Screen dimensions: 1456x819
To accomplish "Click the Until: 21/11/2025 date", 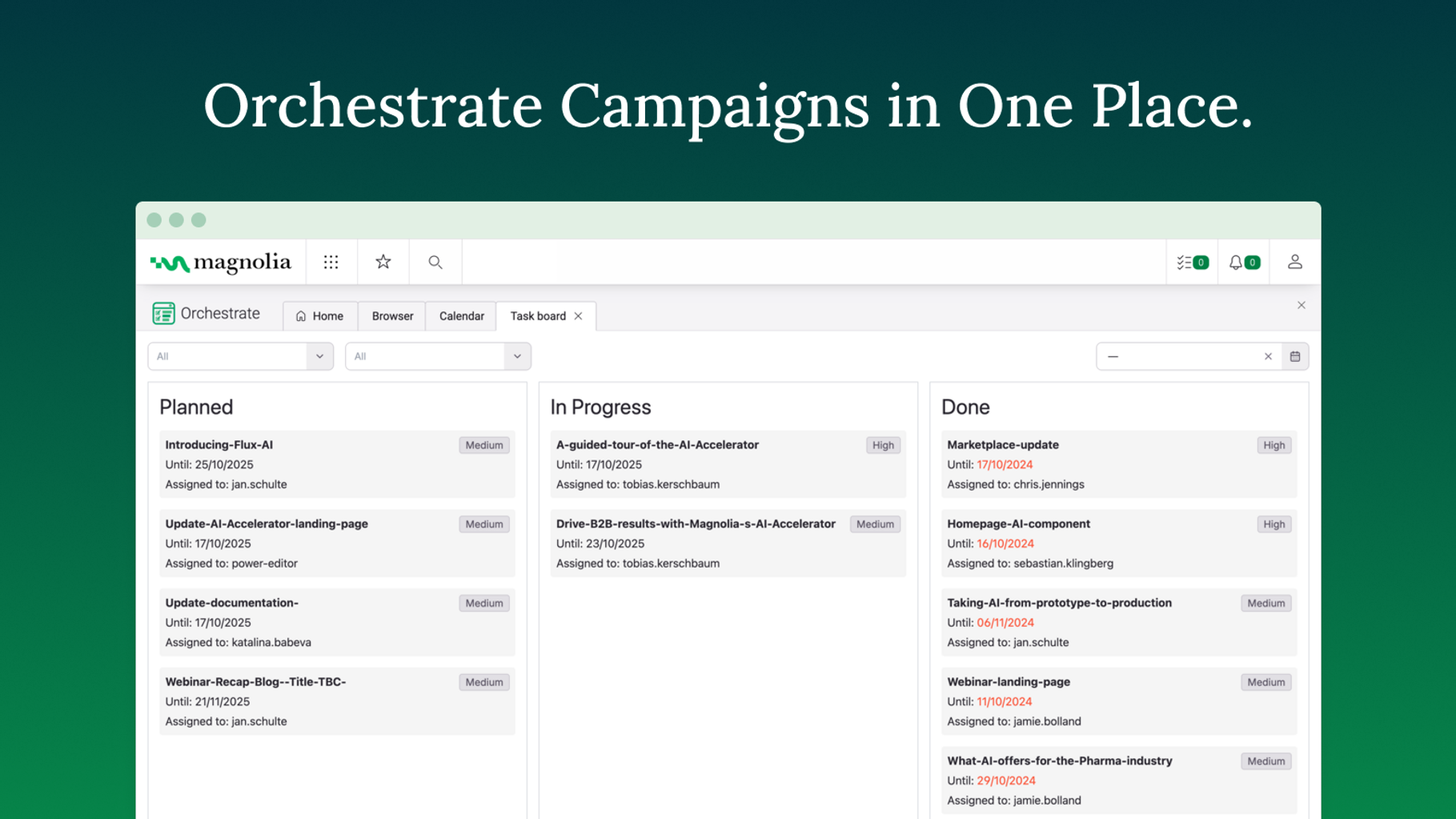I will pyautogui.click(x=208, y=701).
